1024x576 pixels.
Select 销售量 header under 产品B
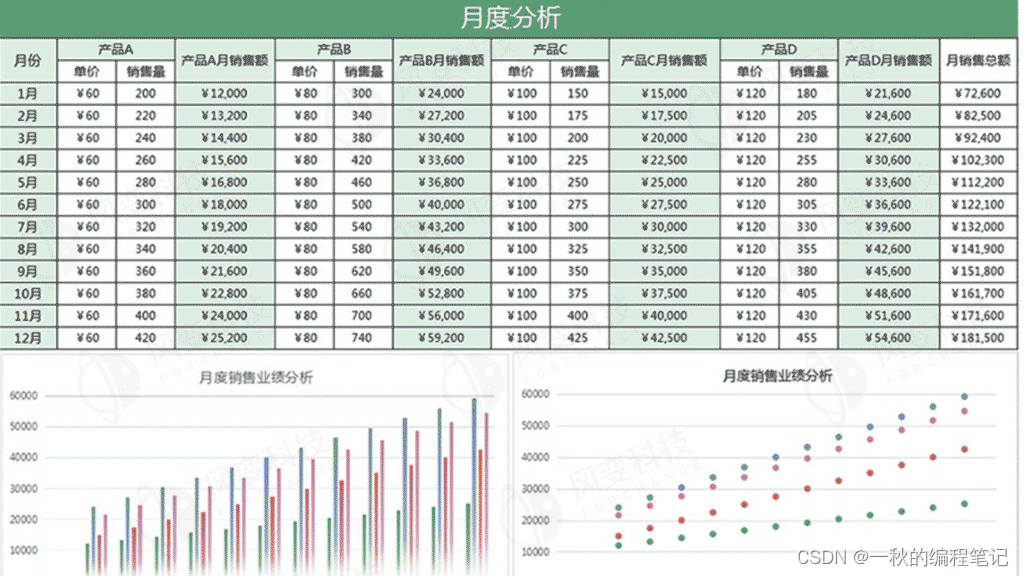[363, 72]
